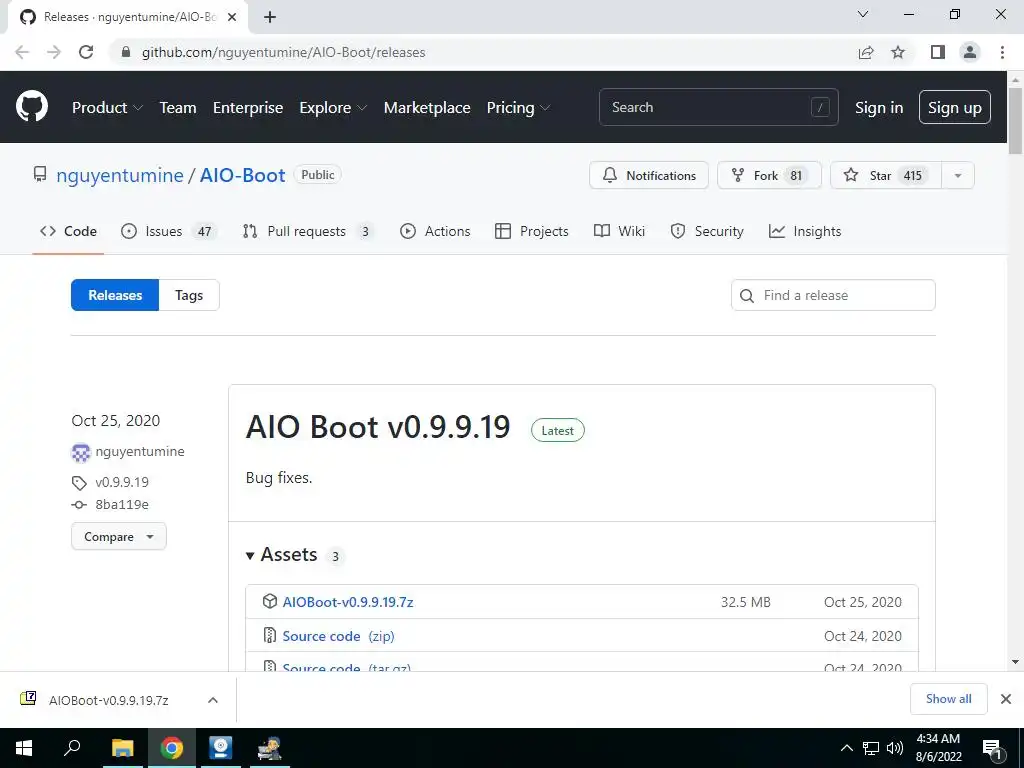
Task: Focus the GitHub Search field
Action: (x=718, y=107)
